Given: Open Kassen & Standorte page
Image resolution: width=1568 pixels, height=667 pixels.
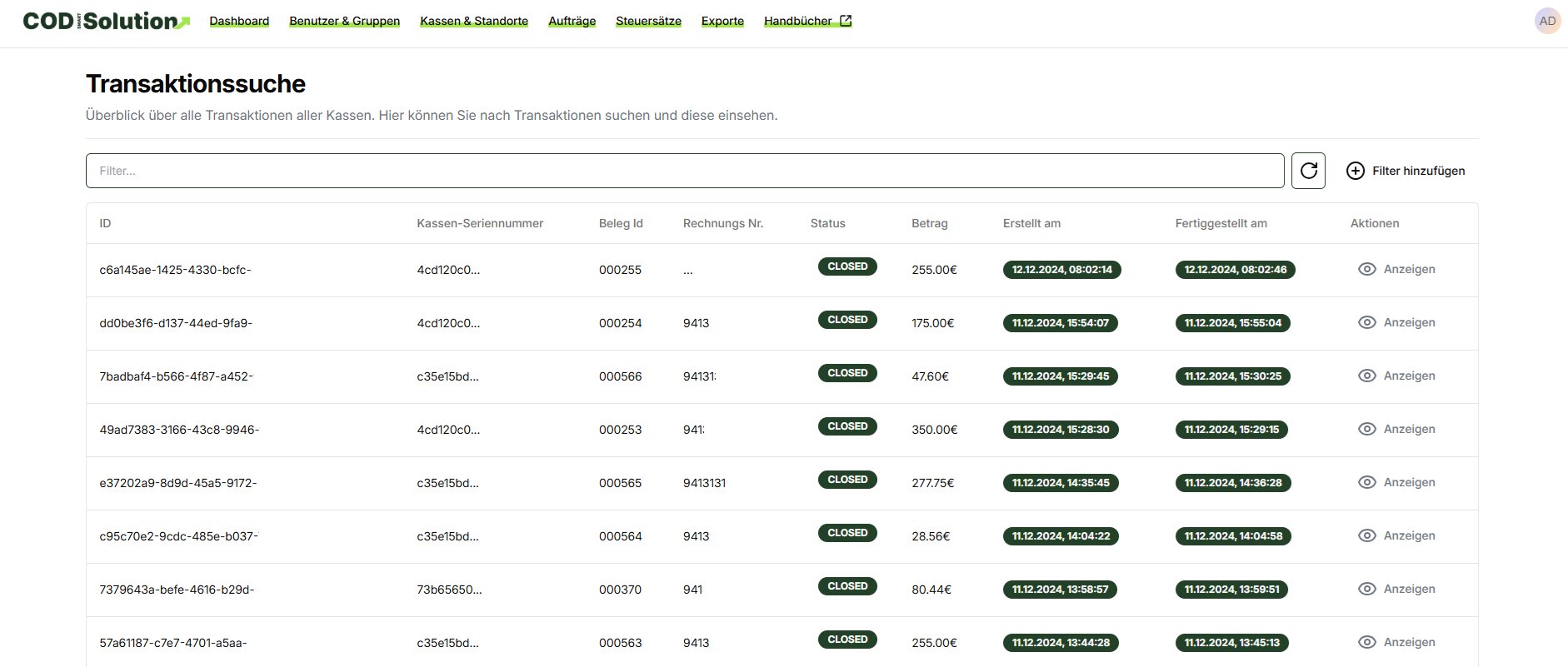Looking at the screenshot, I should [x=473, y=21].
